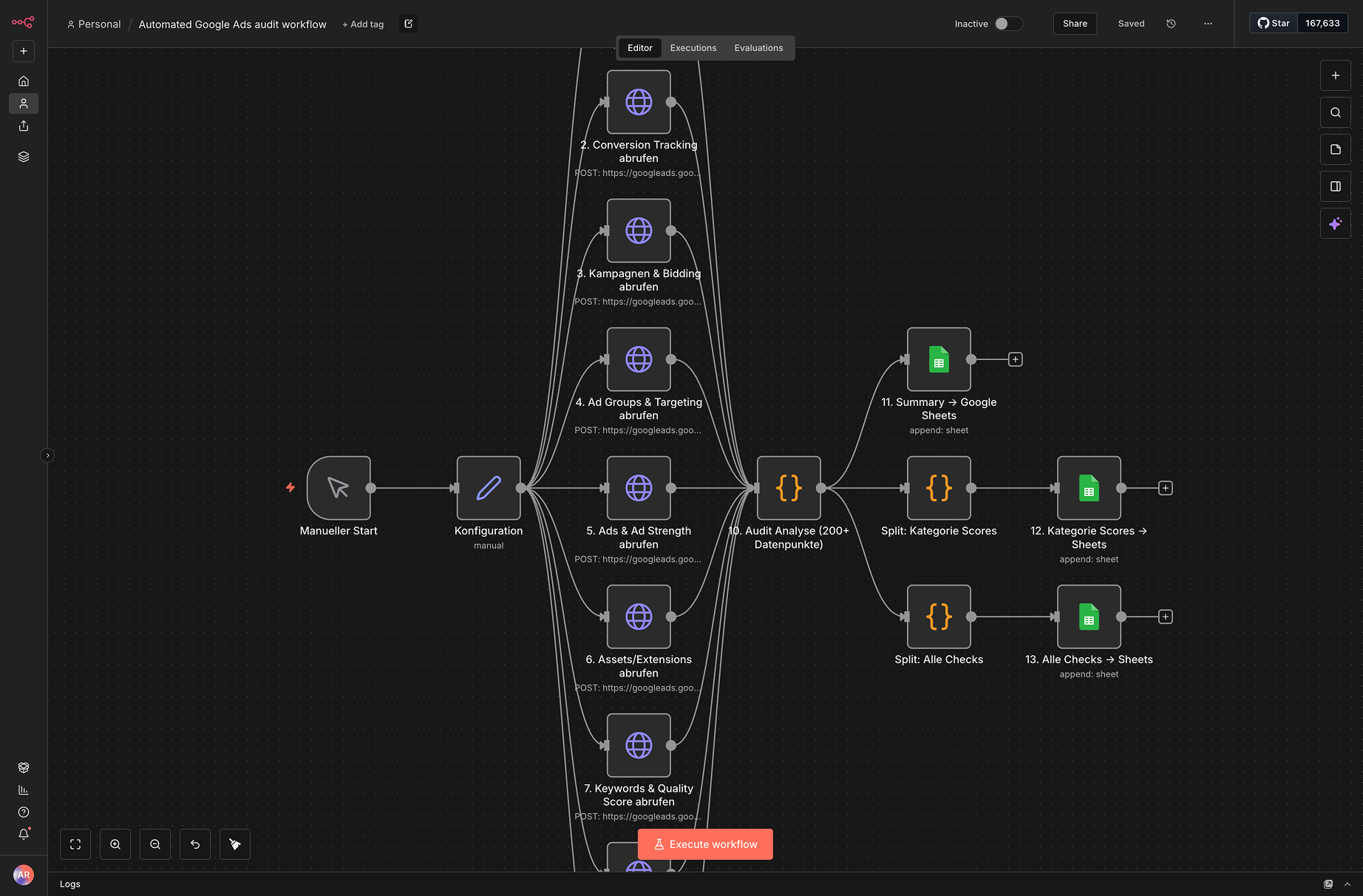The height and width of the screenshot is (896, 1363).
Task: Click the zoom out canvas button
Action: pyautogui.click(x=155, y=844)
